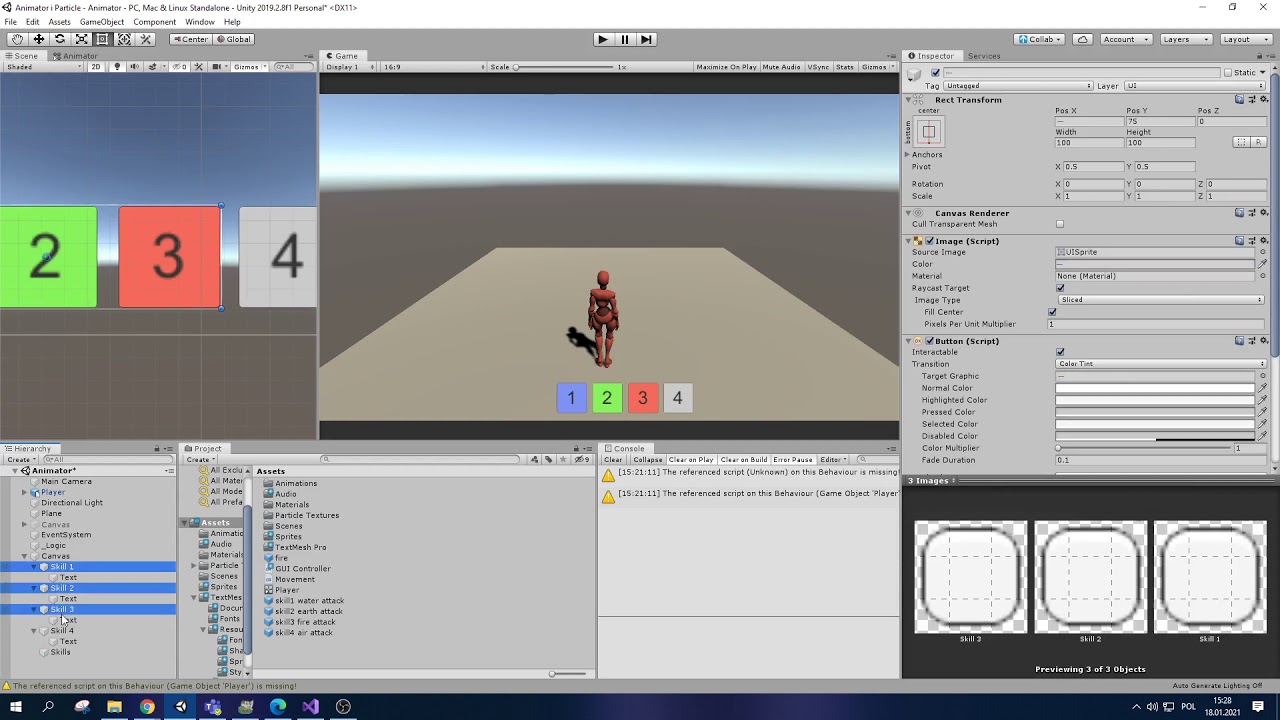The width and height of the screenshot is (1280, 720).
Task: Switch to the Services tab
Action: pyautogui.click(x=984, y=56)
